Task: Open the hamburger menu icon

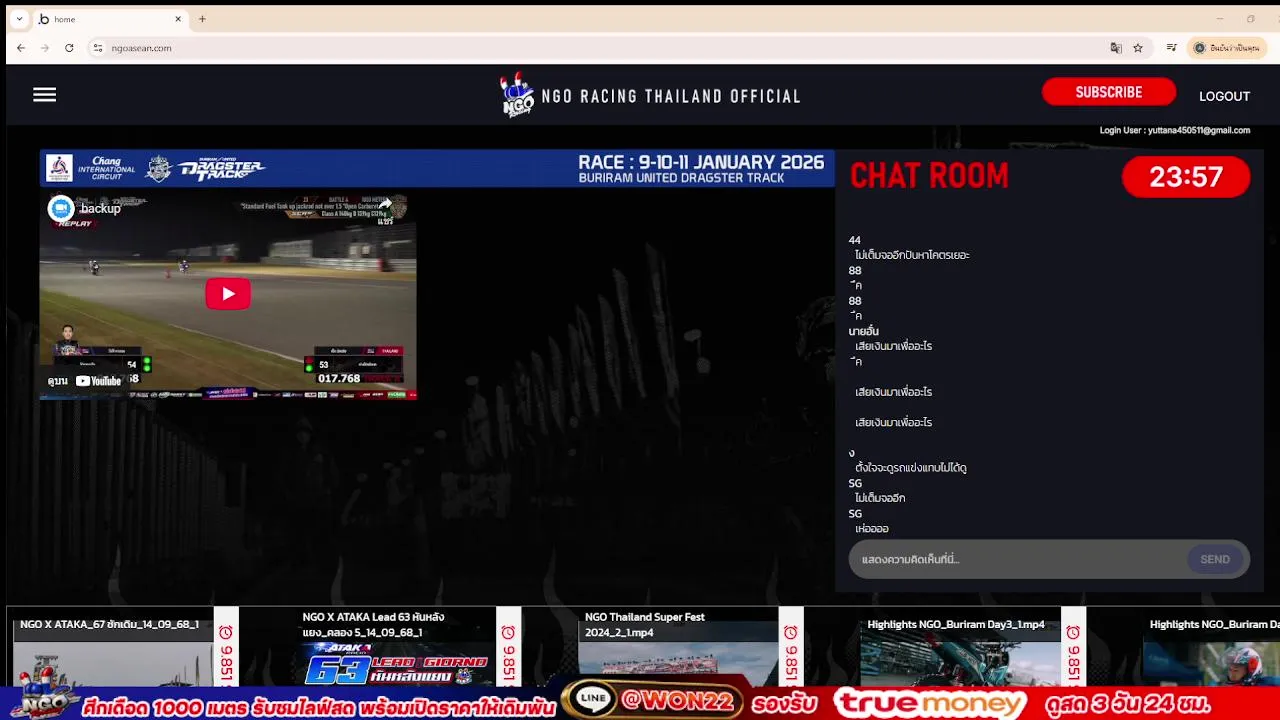Action: coord(44,95)
